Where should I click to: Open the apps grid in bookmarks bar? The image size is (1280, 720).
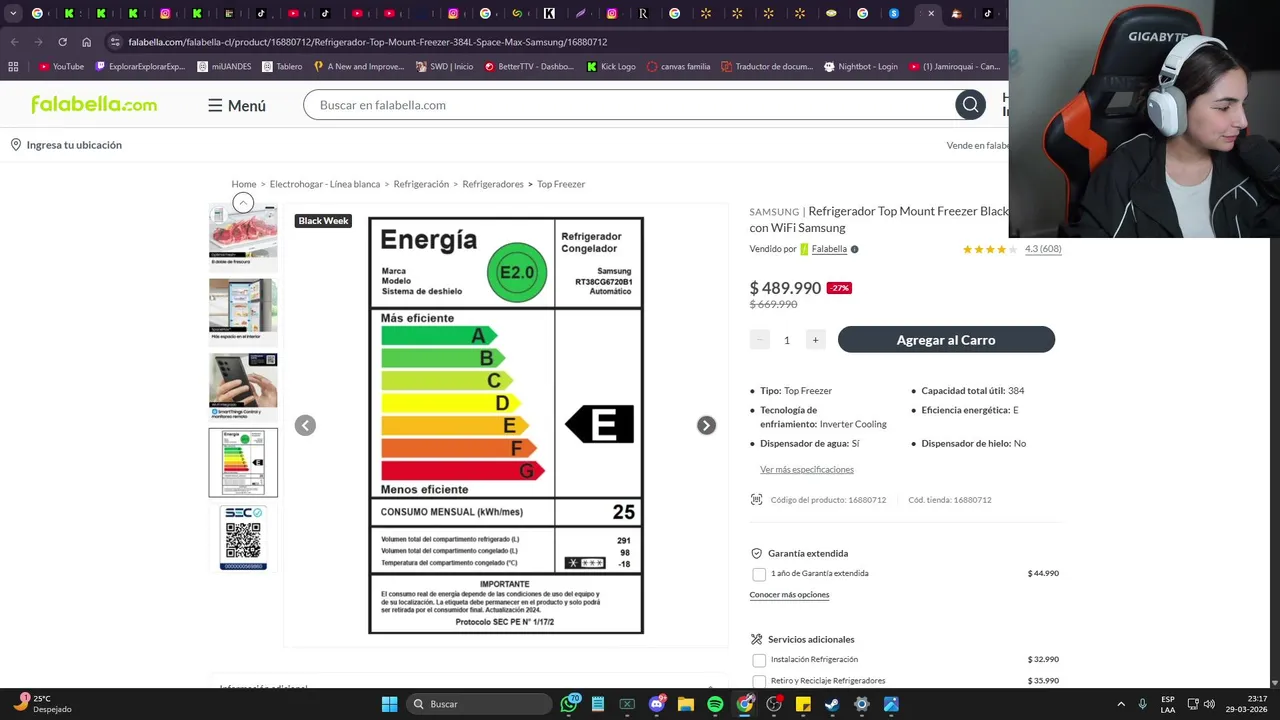click(x=13, y=67)
